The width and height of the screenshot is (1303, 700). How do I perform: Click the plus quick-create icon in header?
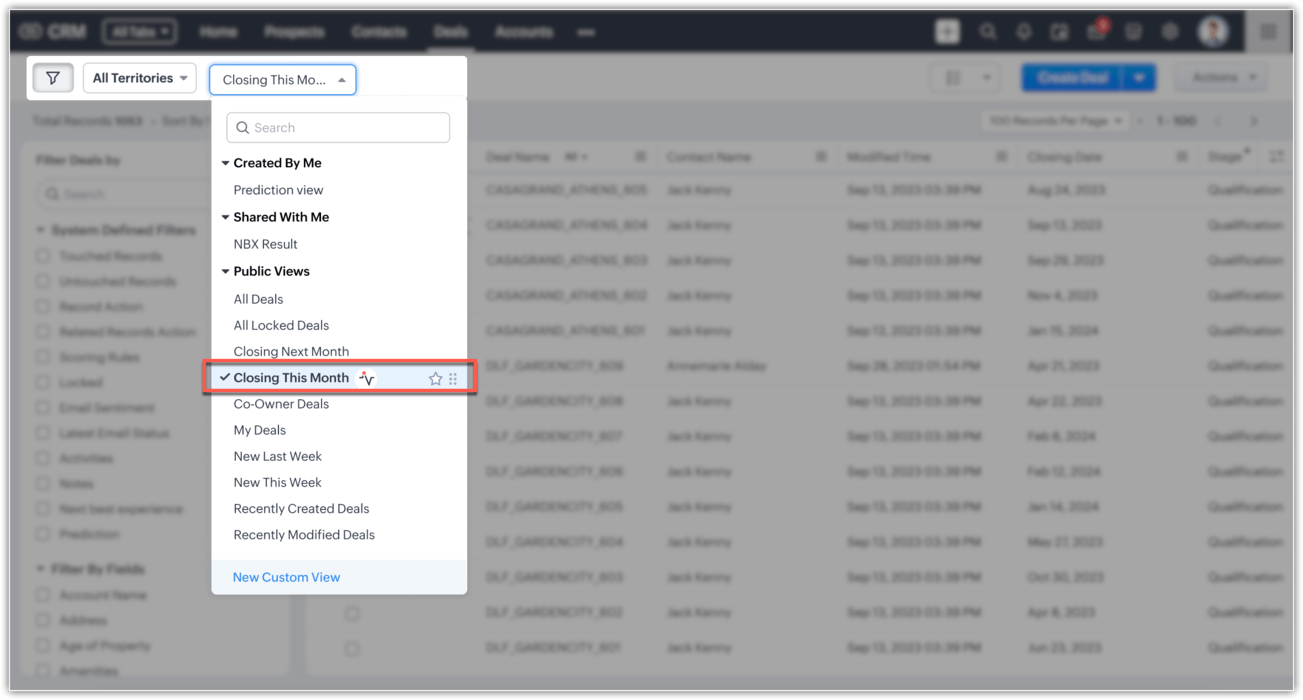point(947,32)
